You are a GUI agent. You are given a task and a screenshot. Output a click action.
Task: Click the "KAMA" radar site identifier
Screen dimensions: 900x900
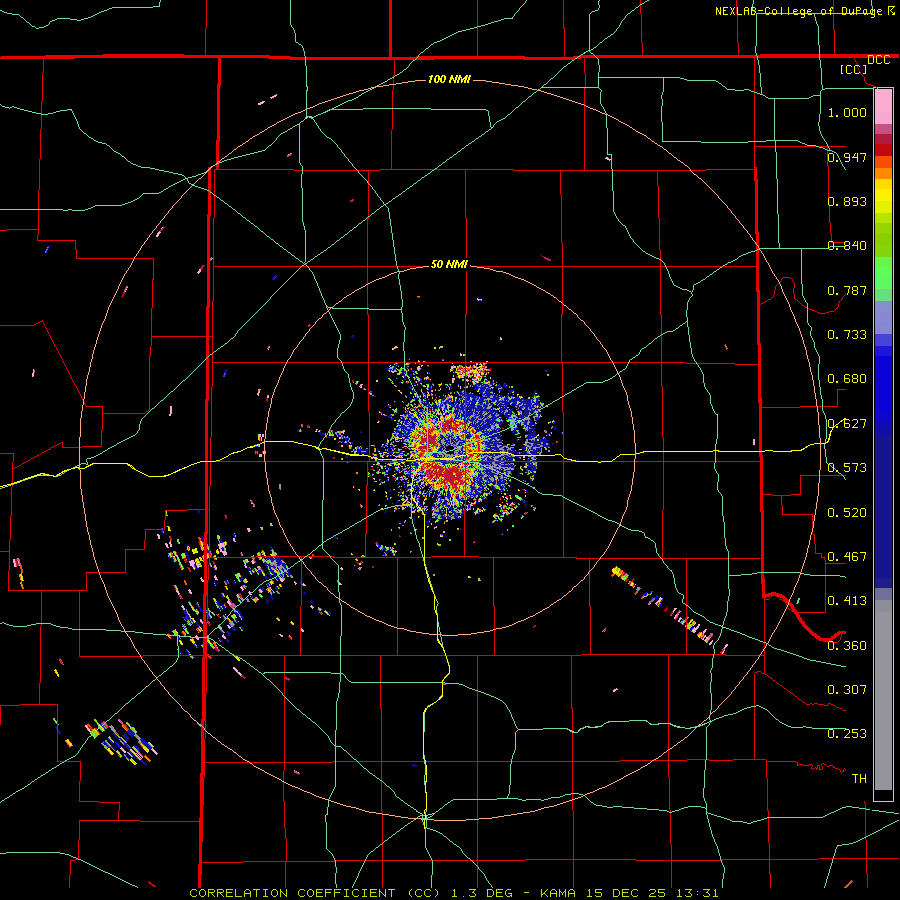[x=557, y=893]
